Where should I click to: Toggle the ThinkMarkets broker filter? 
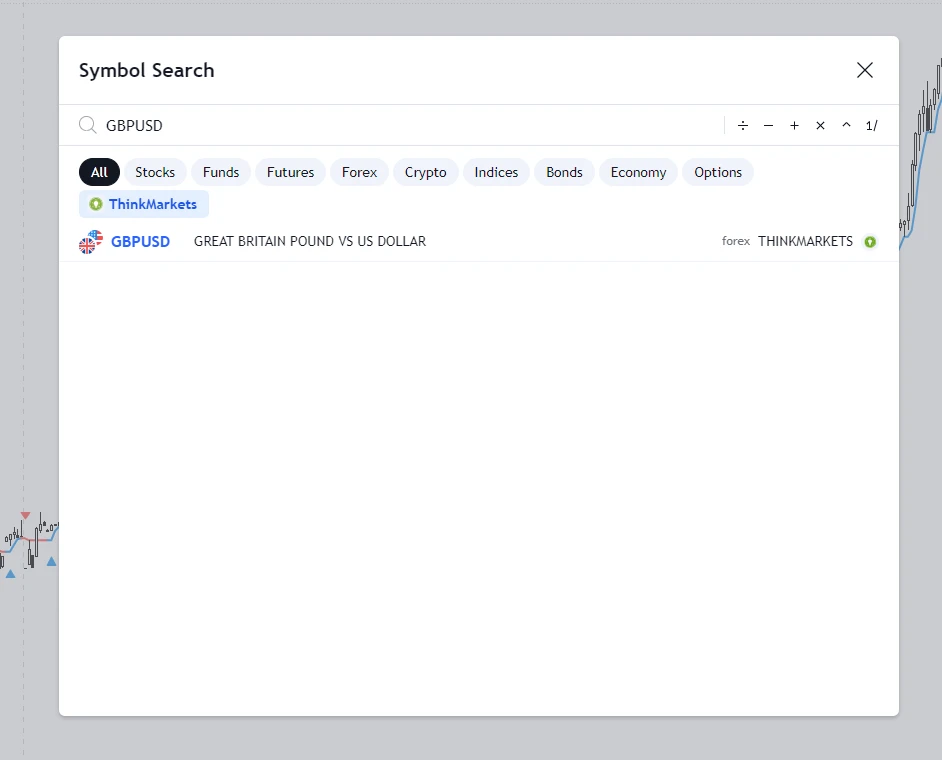point(144,204)
